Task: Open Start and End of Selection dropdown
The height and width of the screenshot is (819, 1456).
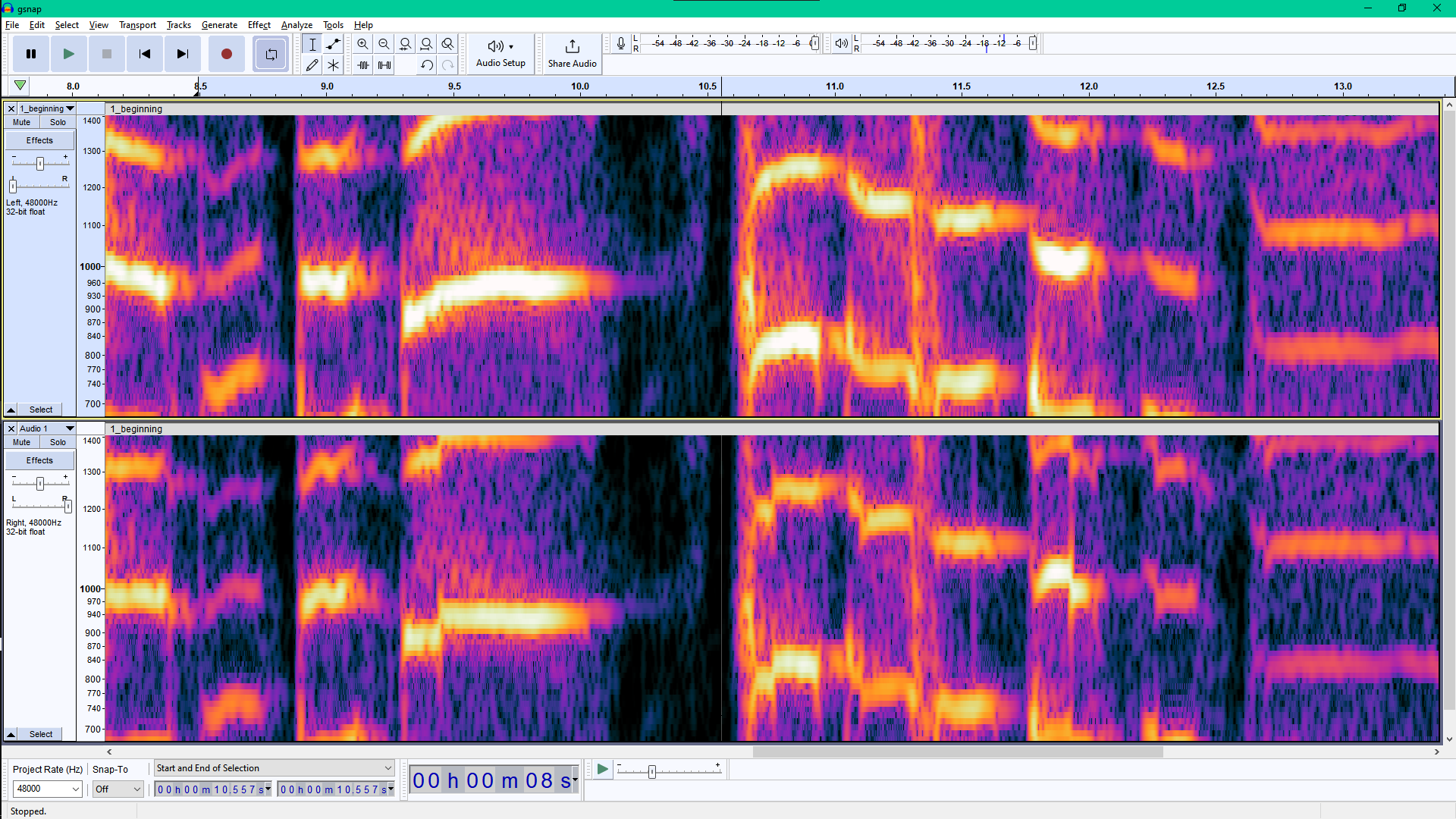Action: pos(274,768)
